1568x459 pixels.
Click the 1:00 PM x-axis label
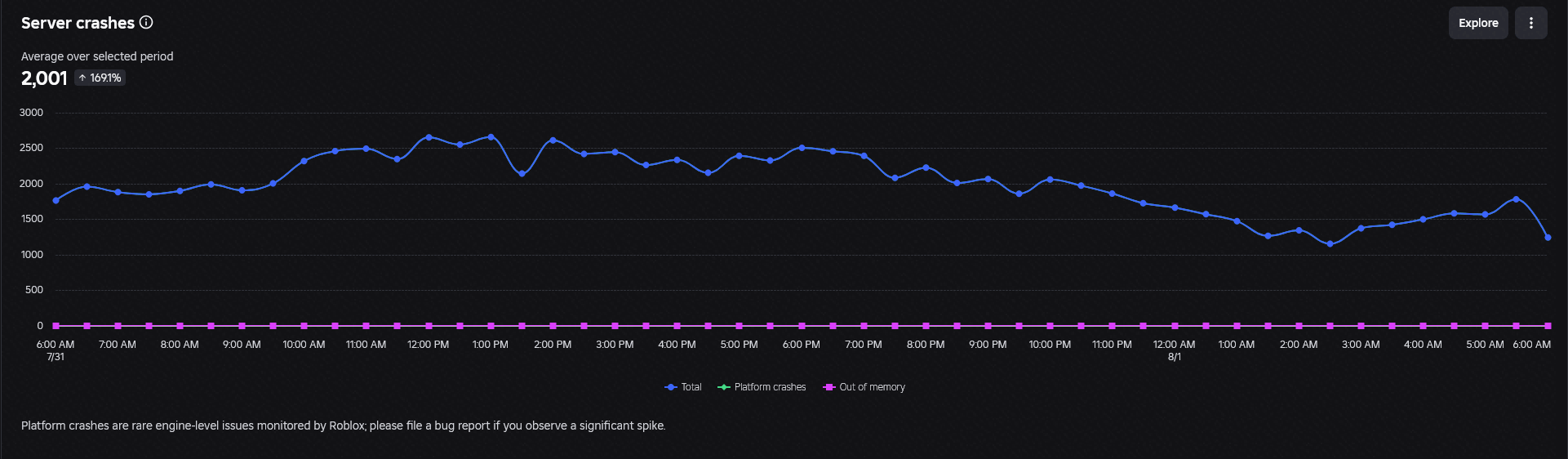coord(491,345)
